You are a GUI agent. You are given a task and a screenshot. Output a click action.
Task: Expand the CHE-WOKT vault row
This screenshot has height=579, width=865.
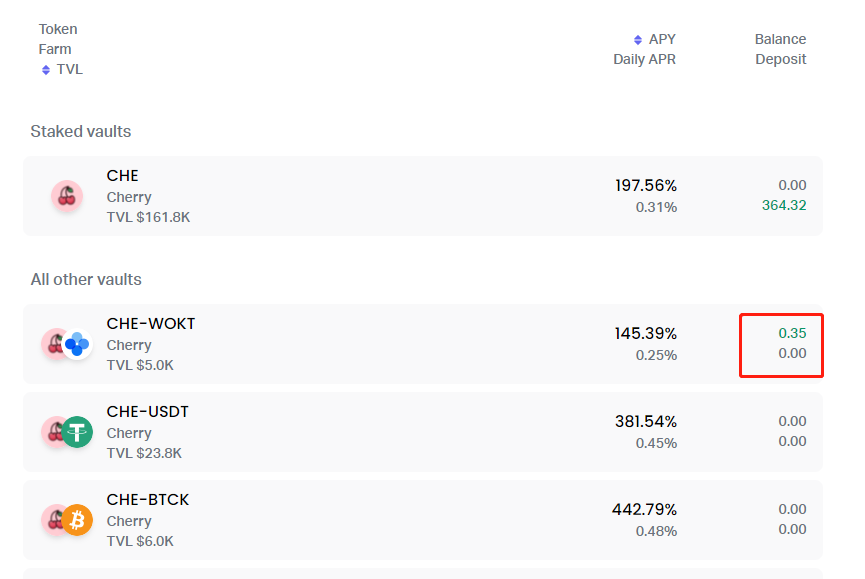[423, 344]
